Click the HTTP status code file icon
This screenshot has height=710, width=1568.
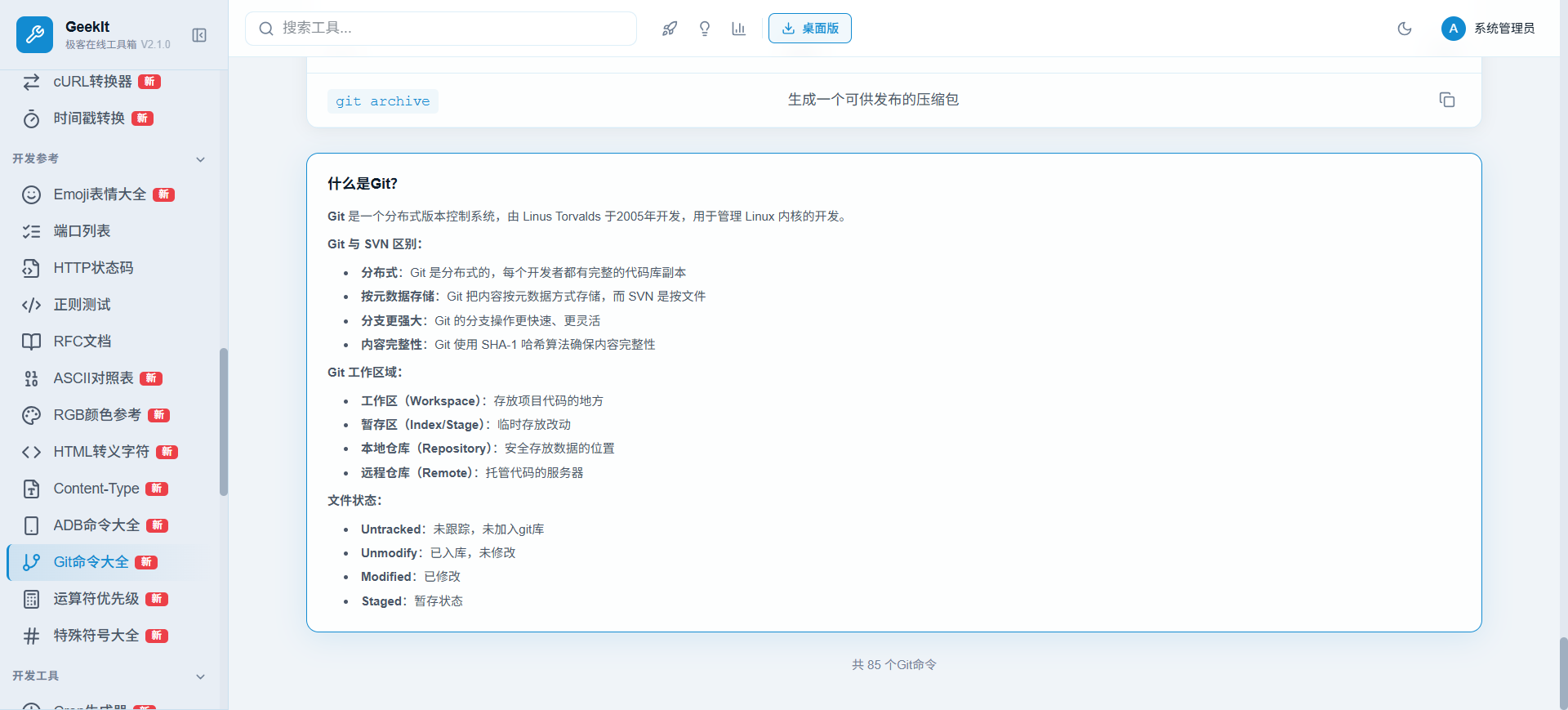[31, 268]
